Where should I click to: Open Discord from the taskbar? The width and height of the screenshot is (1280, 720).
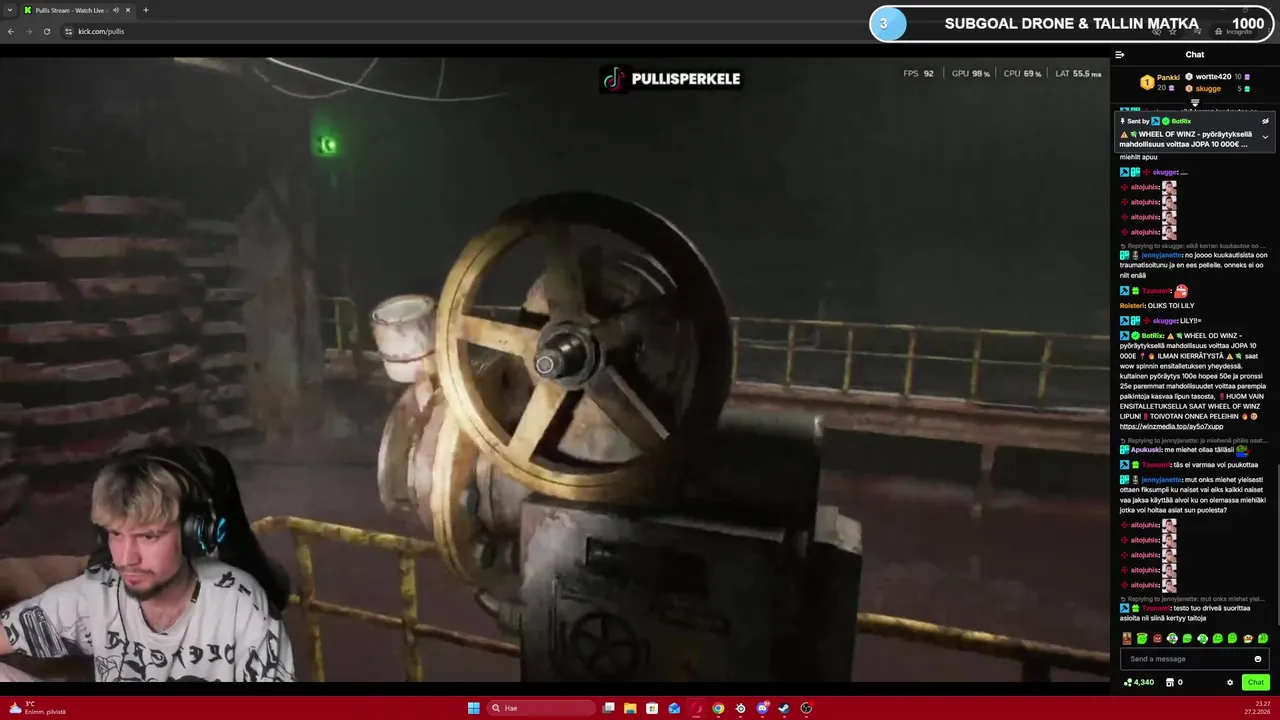click(x=762, y=708)
